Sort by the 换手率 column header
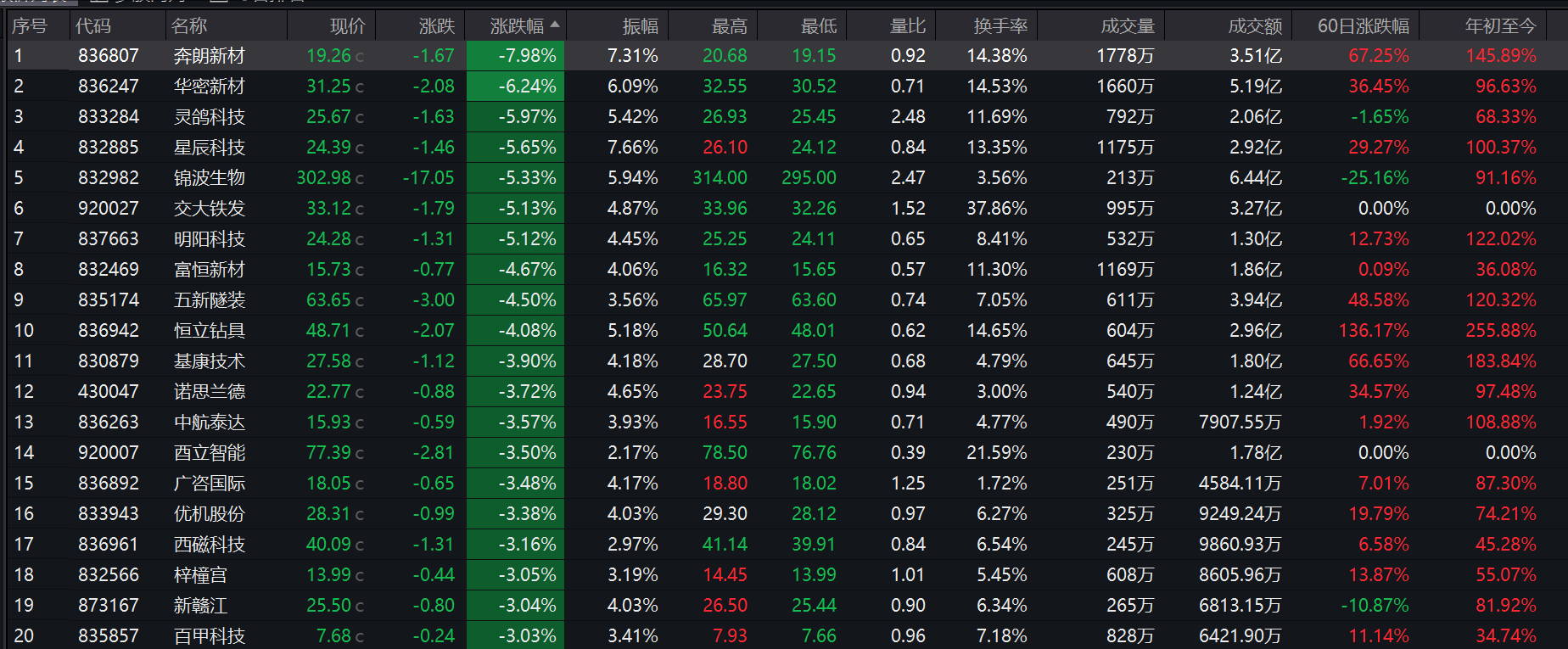 click(1000, 26)
